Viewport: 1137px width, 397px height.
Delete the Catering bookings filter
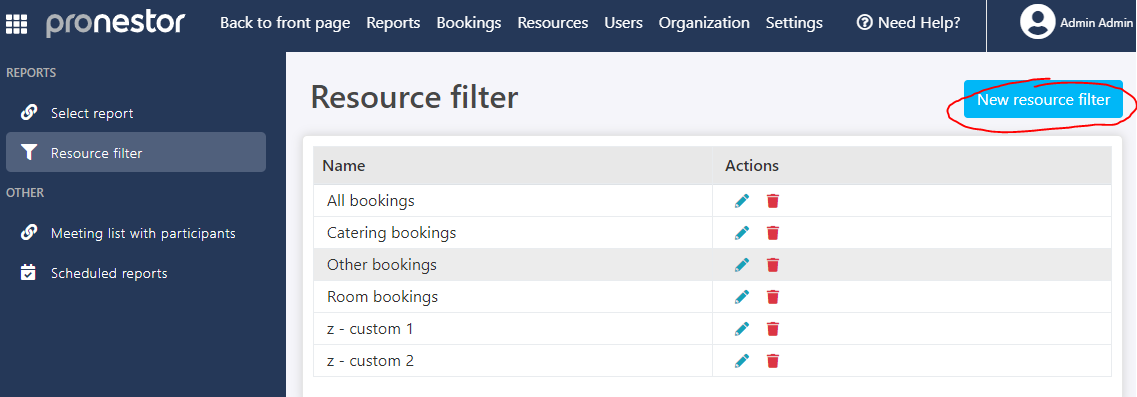773,233
